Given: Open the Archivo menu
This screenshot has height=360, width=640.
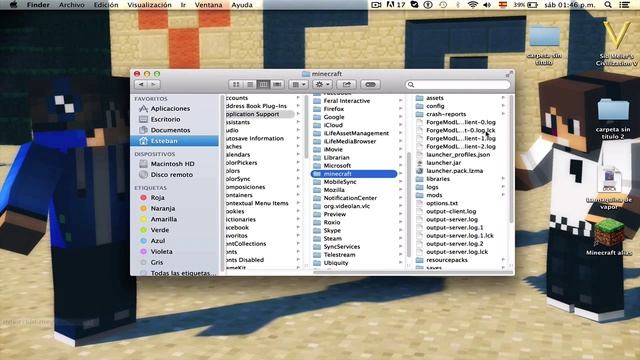Looking at the screenshot, I should tap(71, 5).
